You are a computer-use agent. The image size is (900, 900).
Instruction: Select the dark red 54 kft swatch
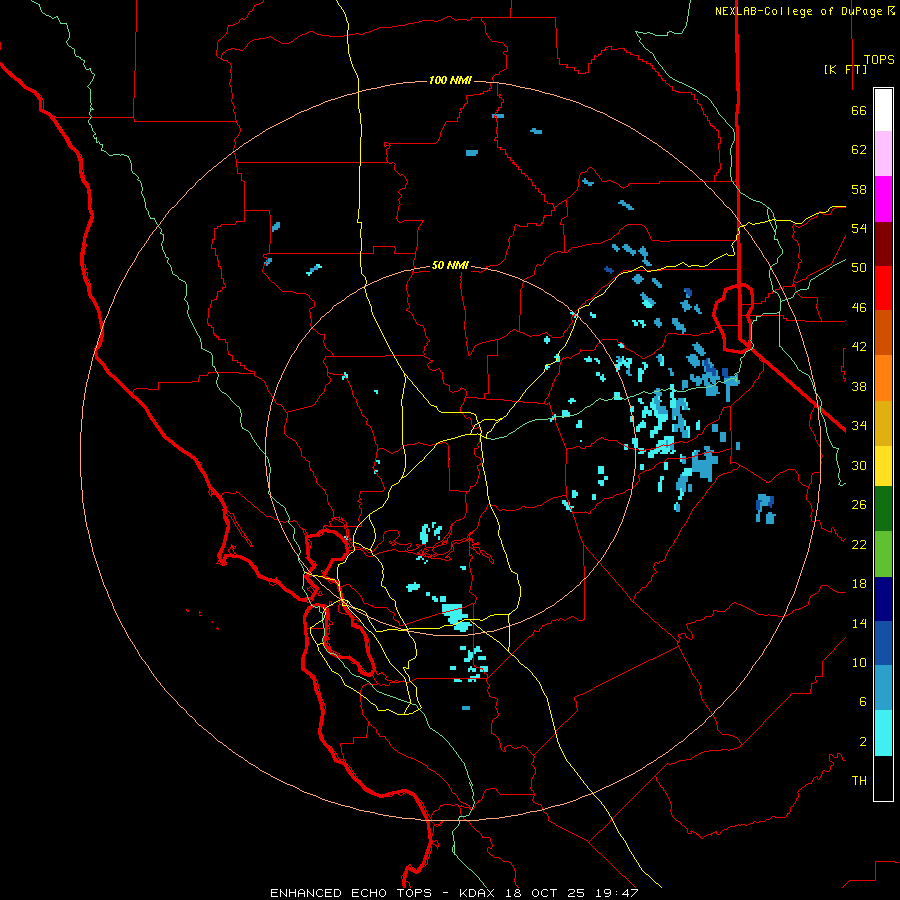click(x=883, y=244)
